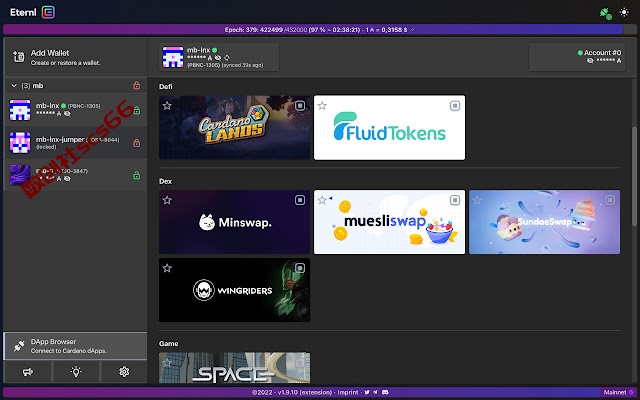Favorite WingRiders with star icon
The image size is (640, 400).
point(167,268)
